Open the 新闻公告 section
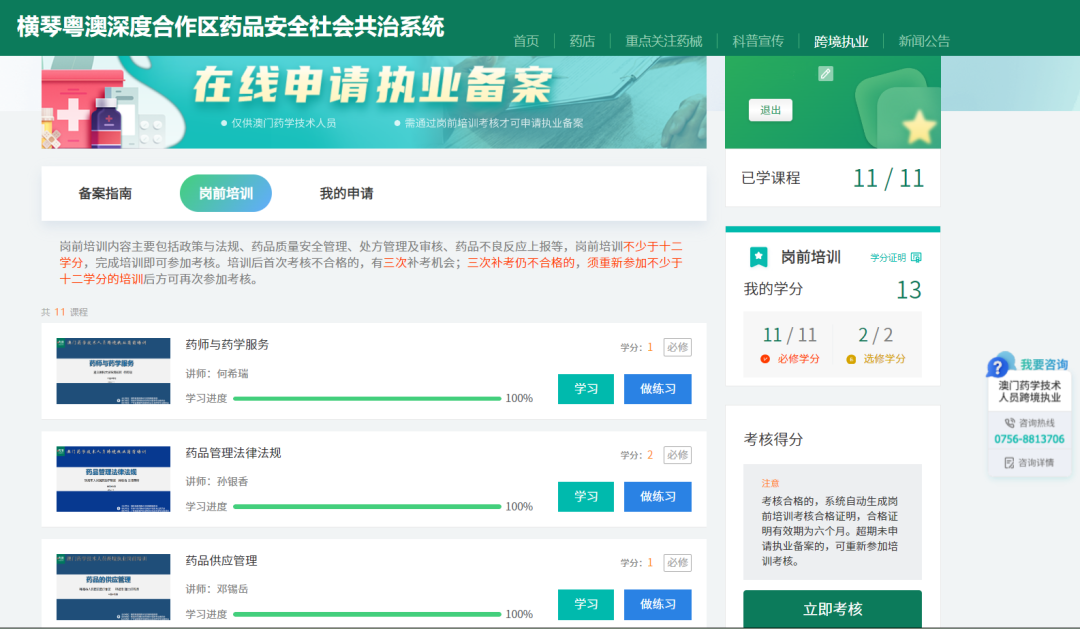Screen dimensions: 1080x629 [x=927, y=41]
